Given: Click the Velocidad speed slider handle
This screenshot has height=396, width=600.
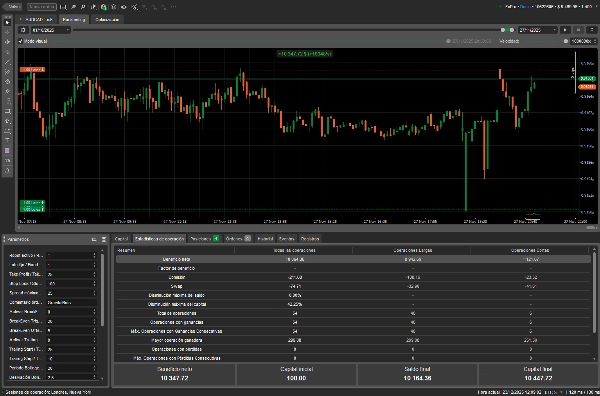Looking at the screenshot, I should point(566,41).
